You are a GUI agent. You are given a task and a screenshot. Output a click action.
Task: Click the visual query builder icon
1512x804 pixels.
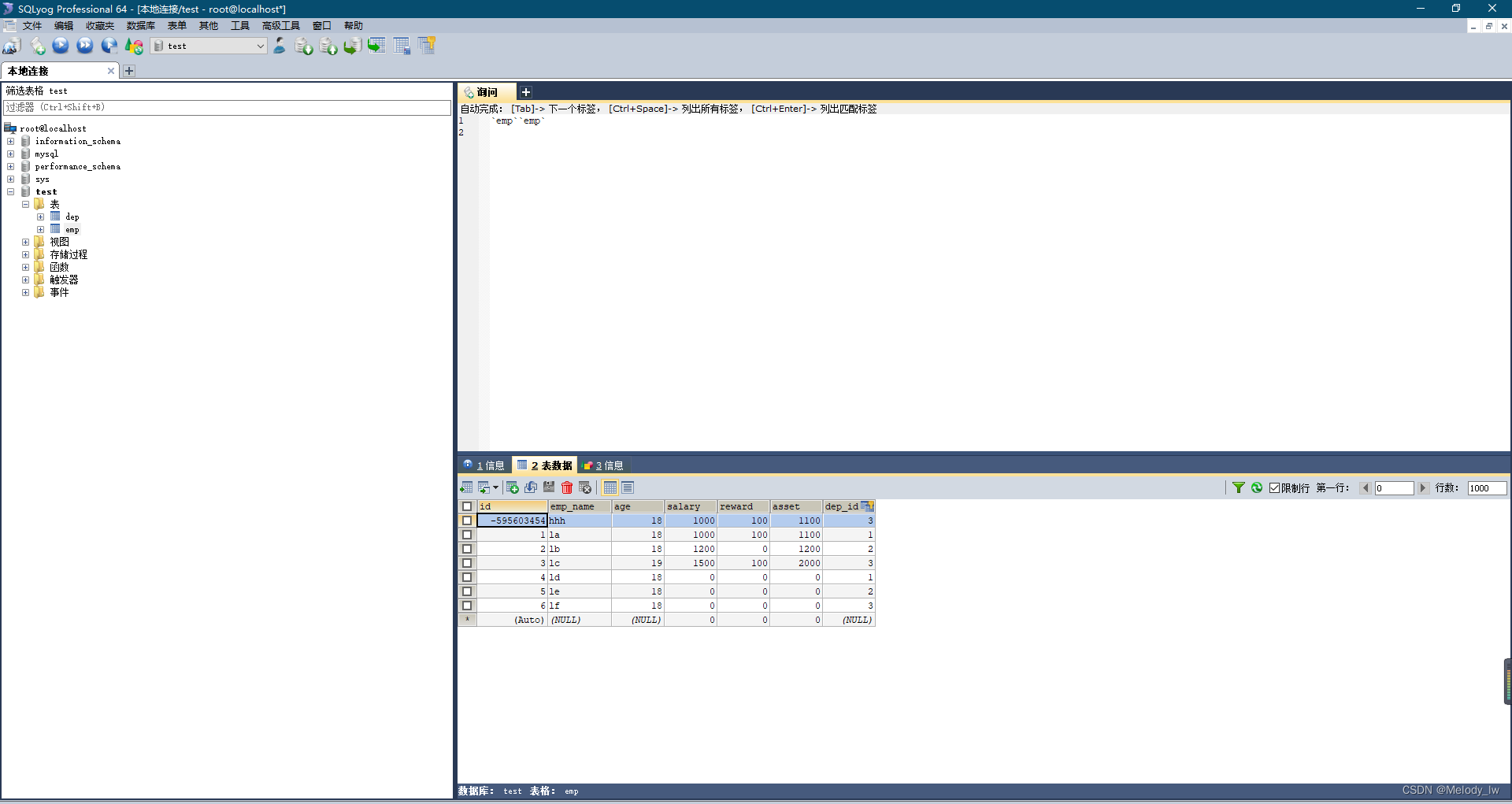[402, 46]
